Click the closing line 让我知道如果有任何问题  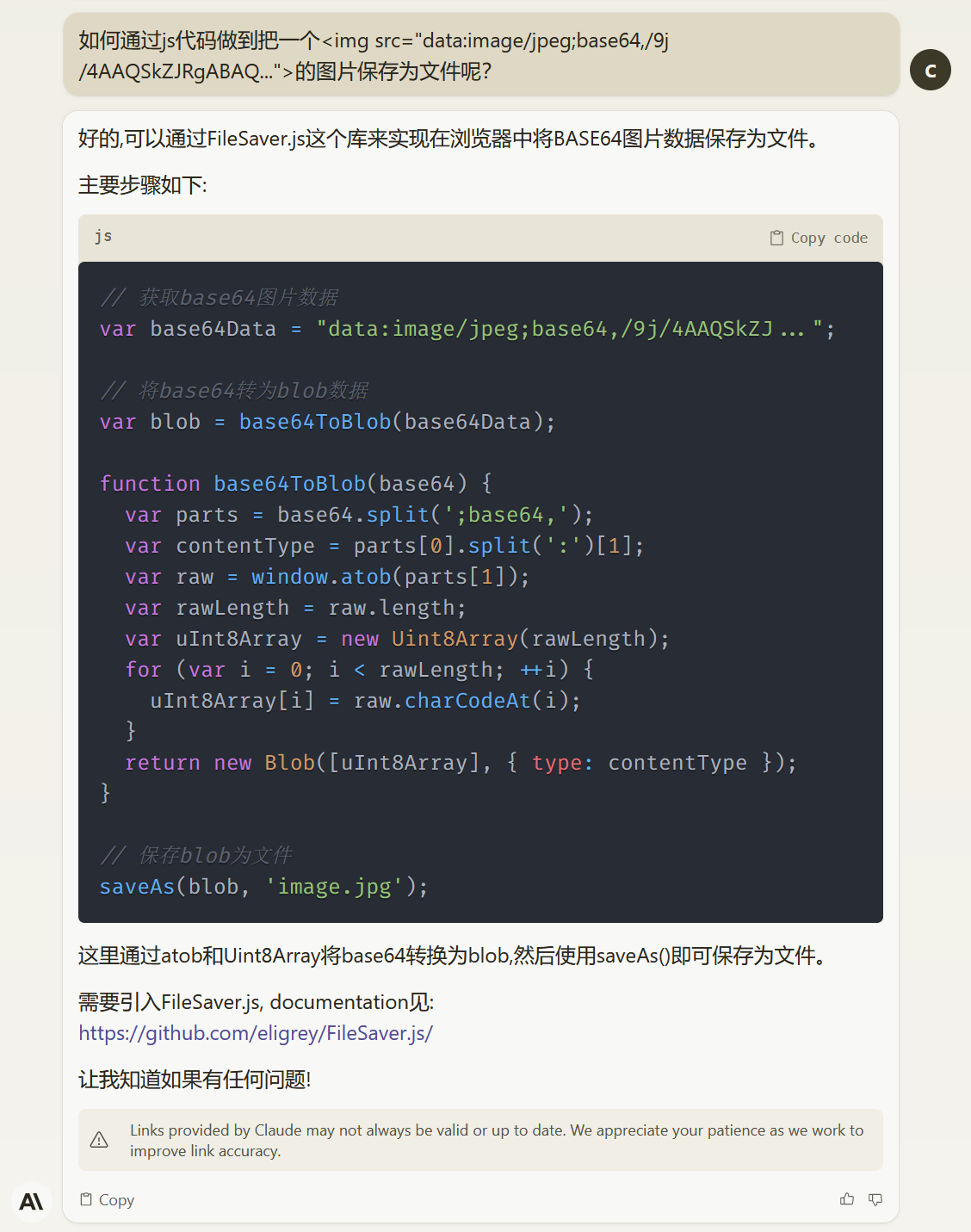pyautogui.click(x=195, y=1080)
